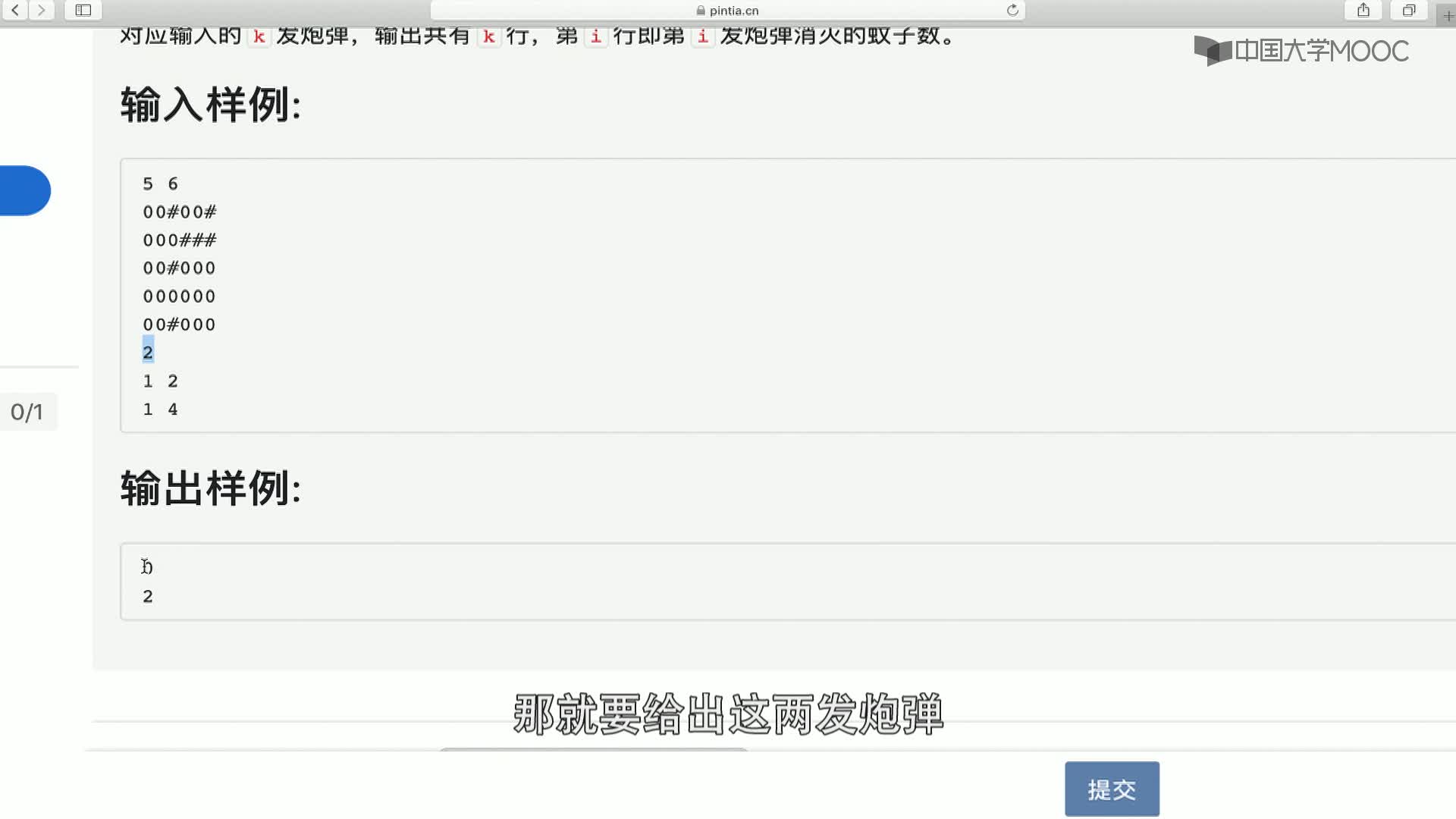Click the '1 4' input line
The height and width of the screenshot is (819, 1456).
tap(160, 409)
